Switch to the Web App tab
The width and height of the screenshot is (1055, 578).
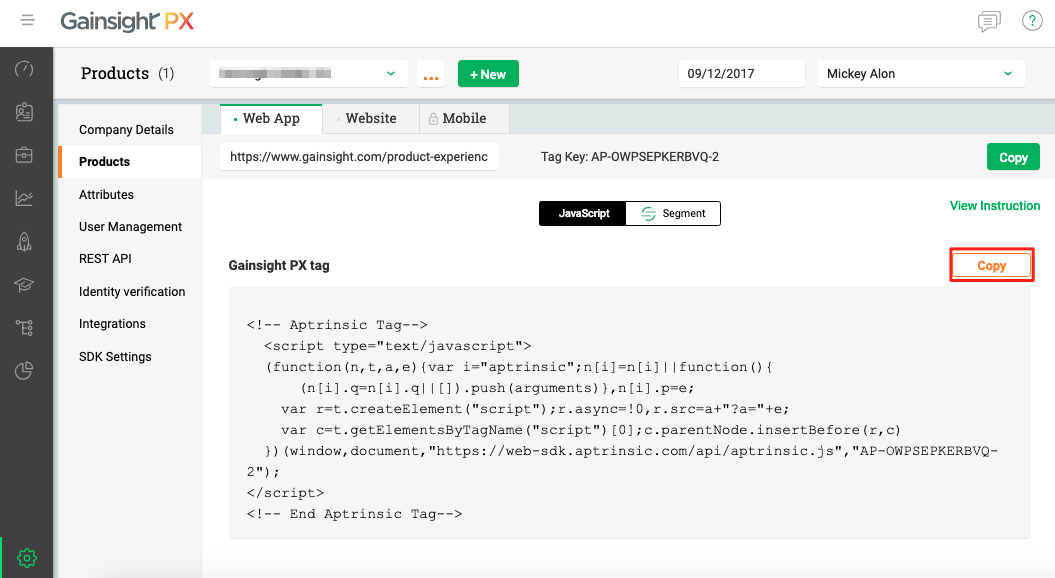tap(271, 118)
